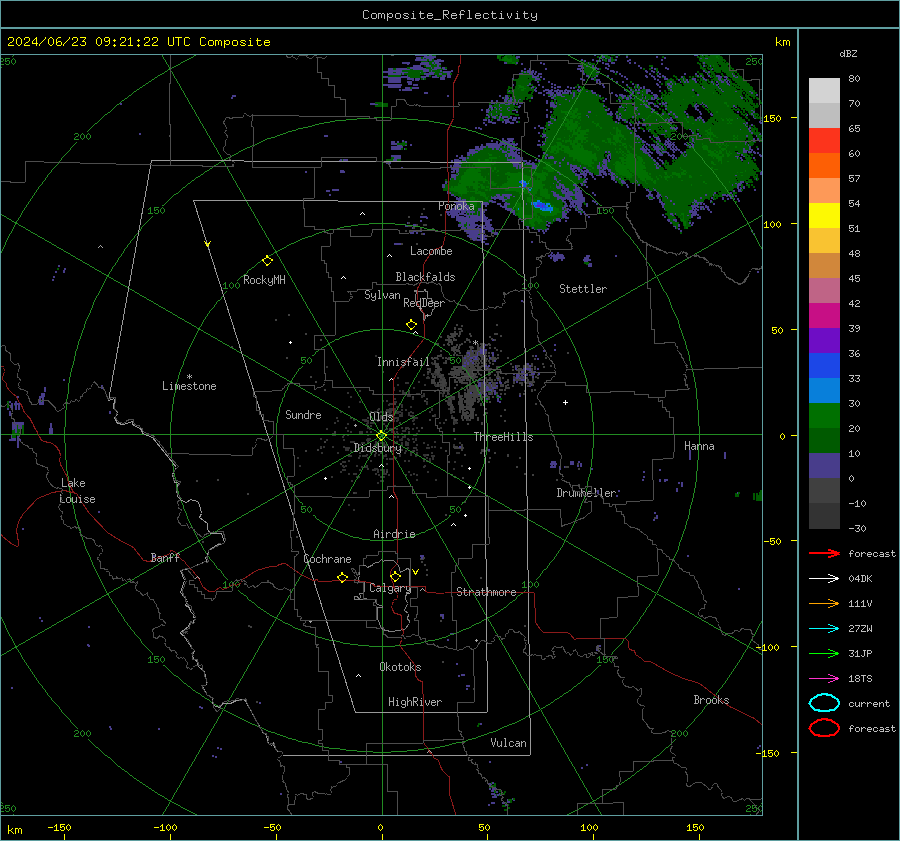Click the dBZ legend heading

[848, 53]
